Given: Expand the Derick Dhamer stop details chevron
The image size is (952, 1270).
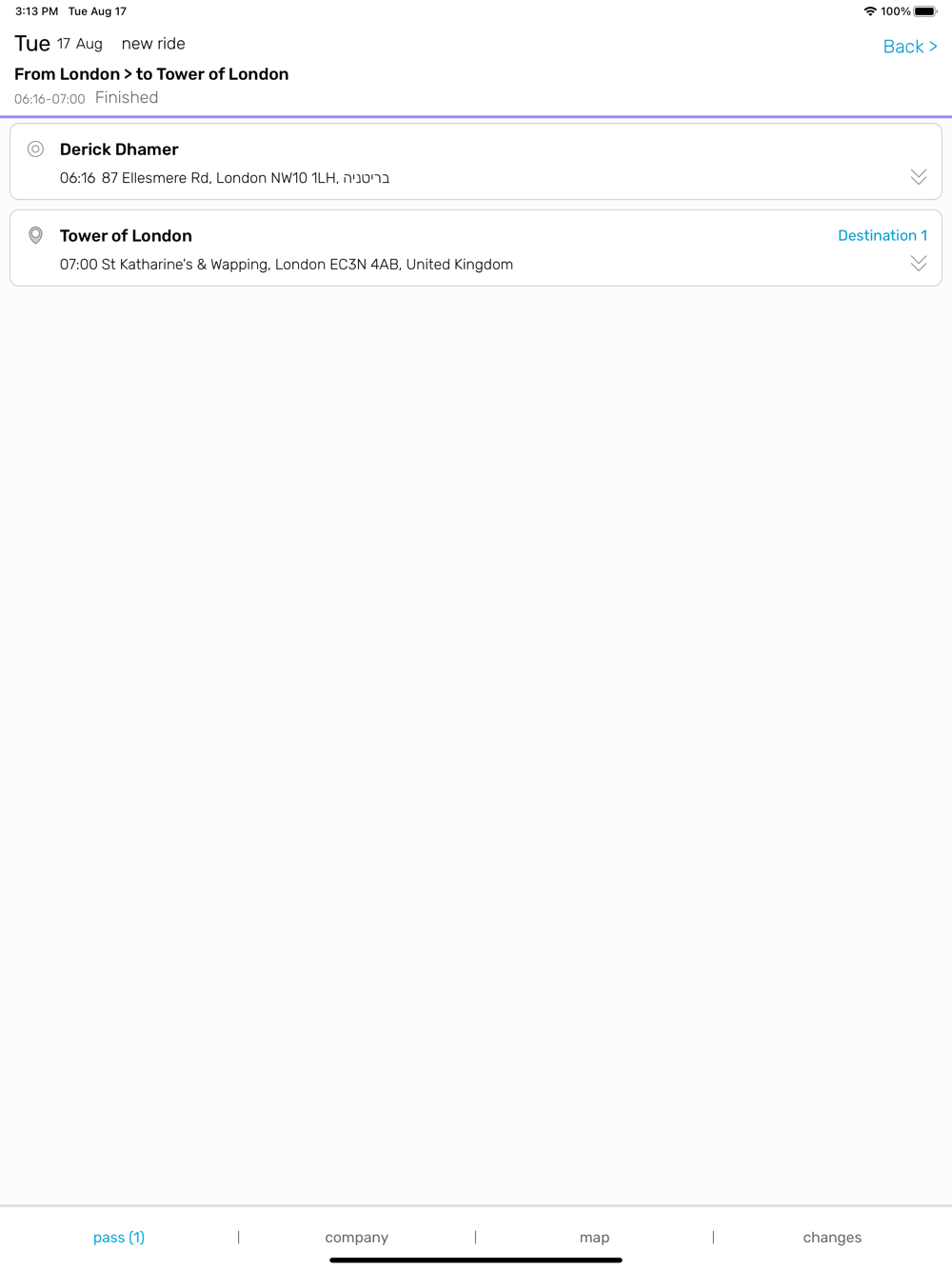Looking at the screenshot, I should 919,177.
